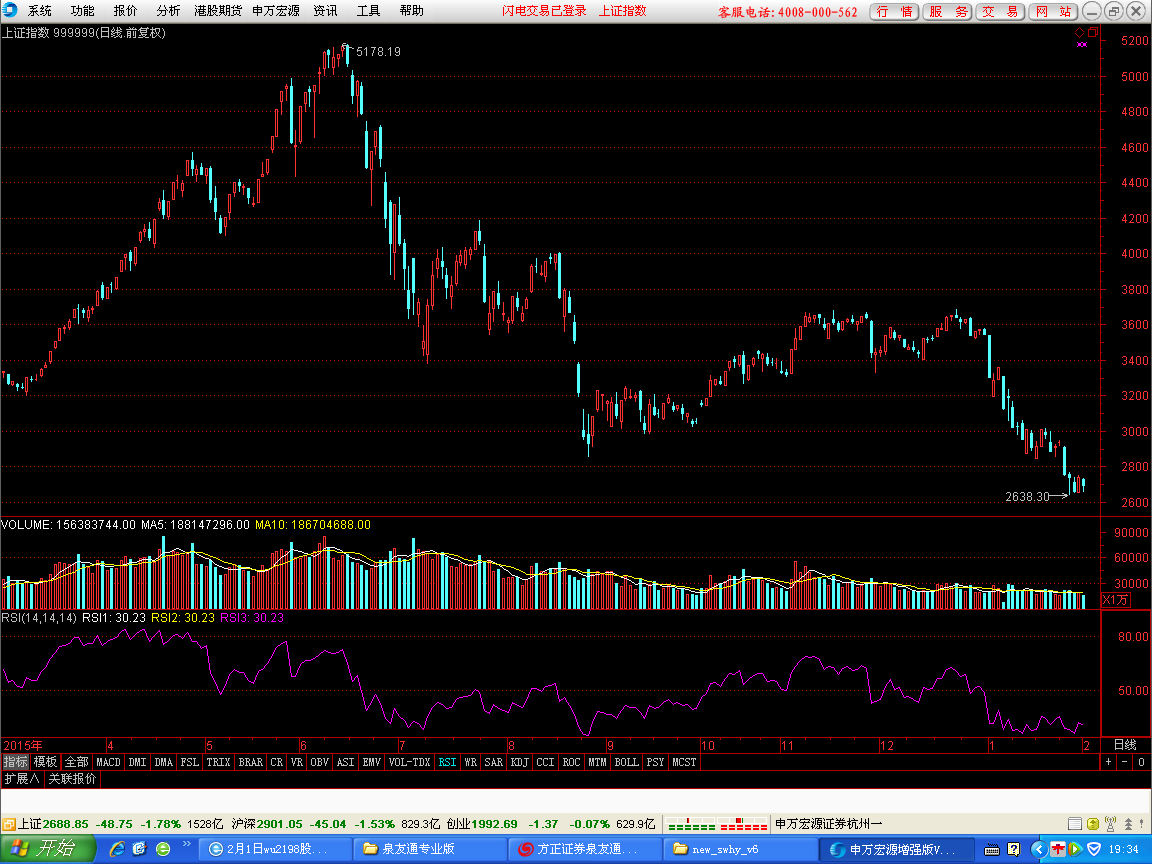Open the 报价 menu
The height and width of the screenshot is (864, 1152).
pos(125,11)
